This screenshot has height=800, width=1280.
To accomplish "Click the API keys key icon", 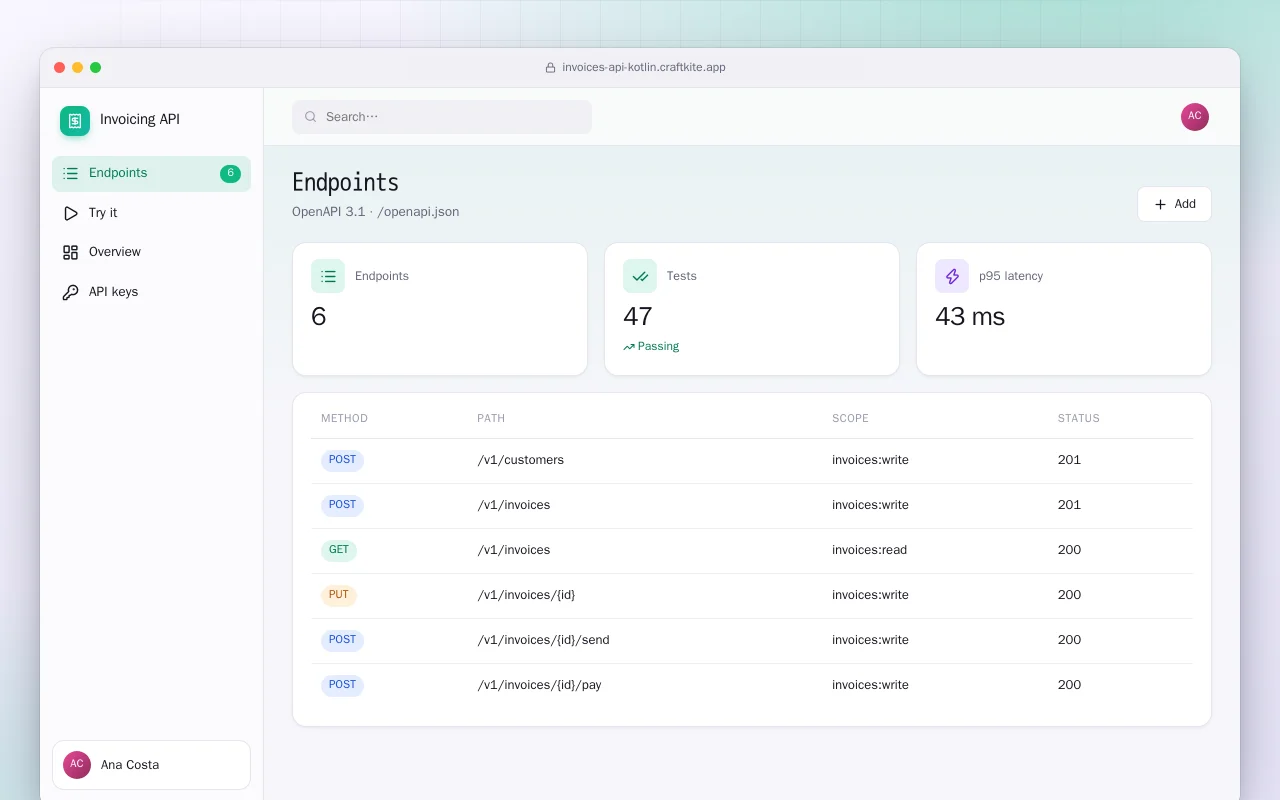I will [x=70, y=292].
